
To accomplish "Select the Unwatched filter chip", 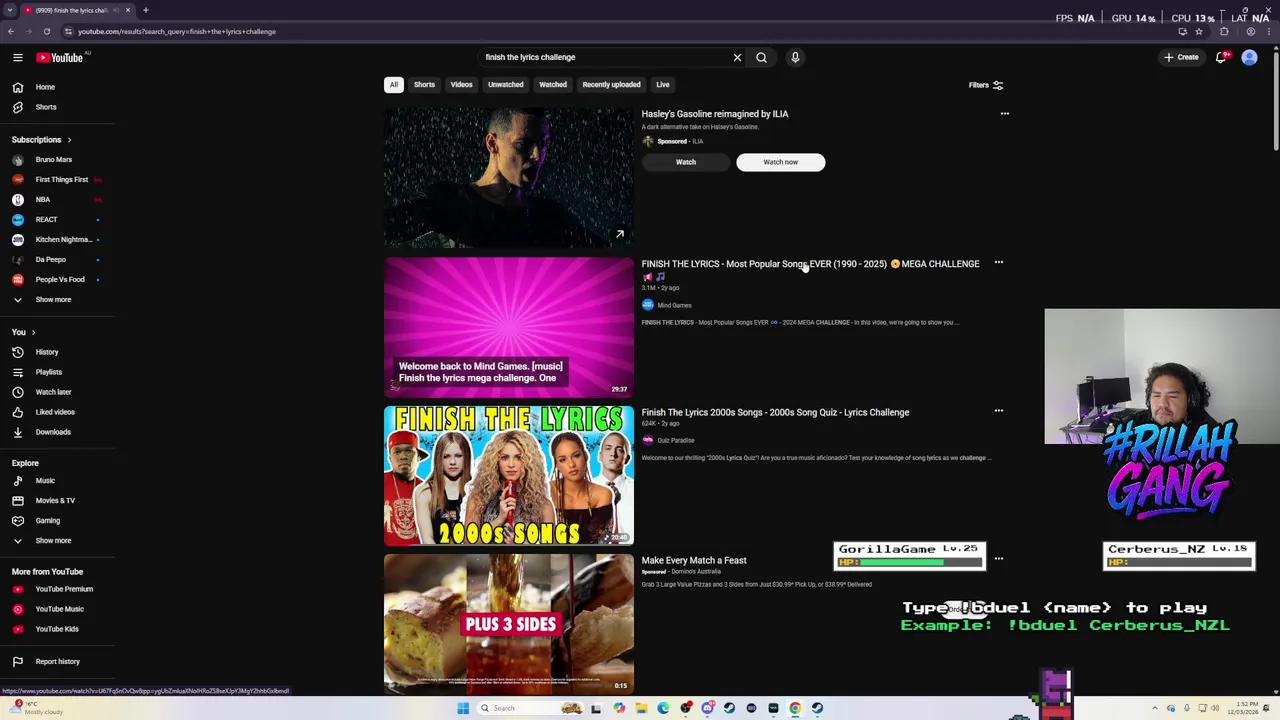I will point(505,85).
